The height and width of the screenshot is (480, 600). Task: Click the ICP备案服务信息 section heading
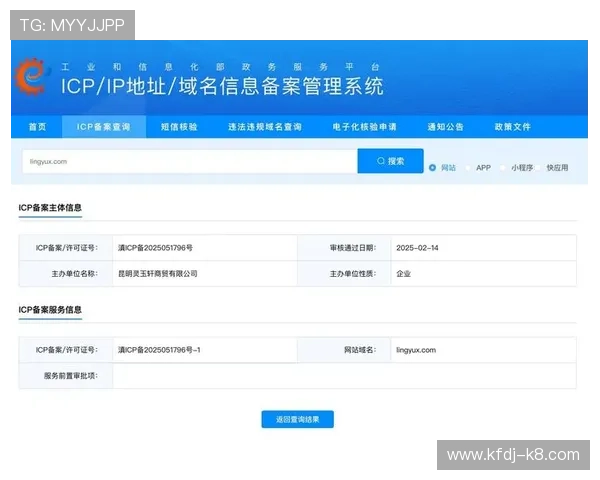point(50,310)
